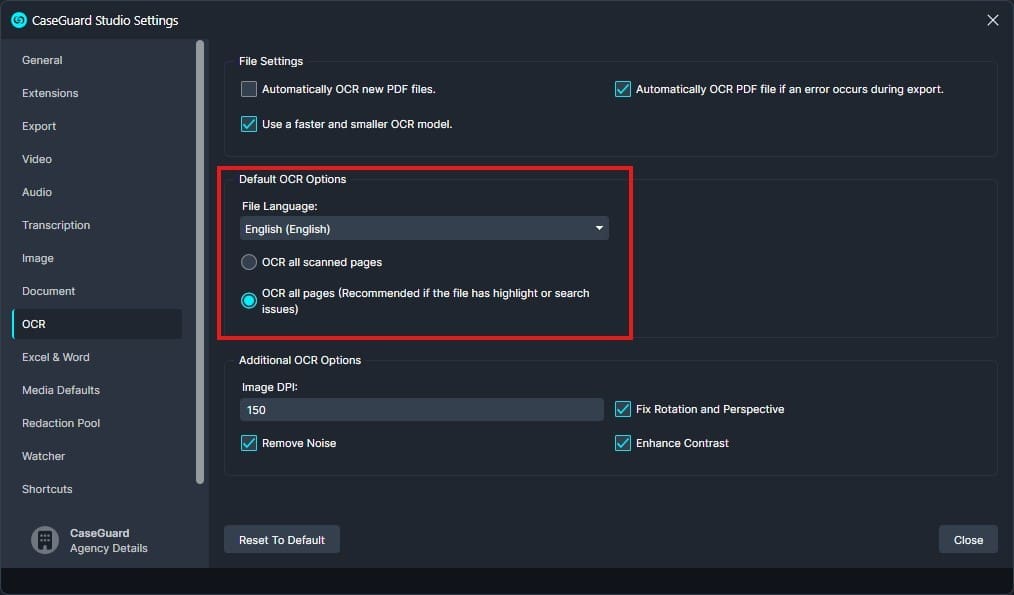Image resolution: width=1014 pixels, height=595 pixels.
Task: Click the Reset To Default button
Action: (282, 539)
